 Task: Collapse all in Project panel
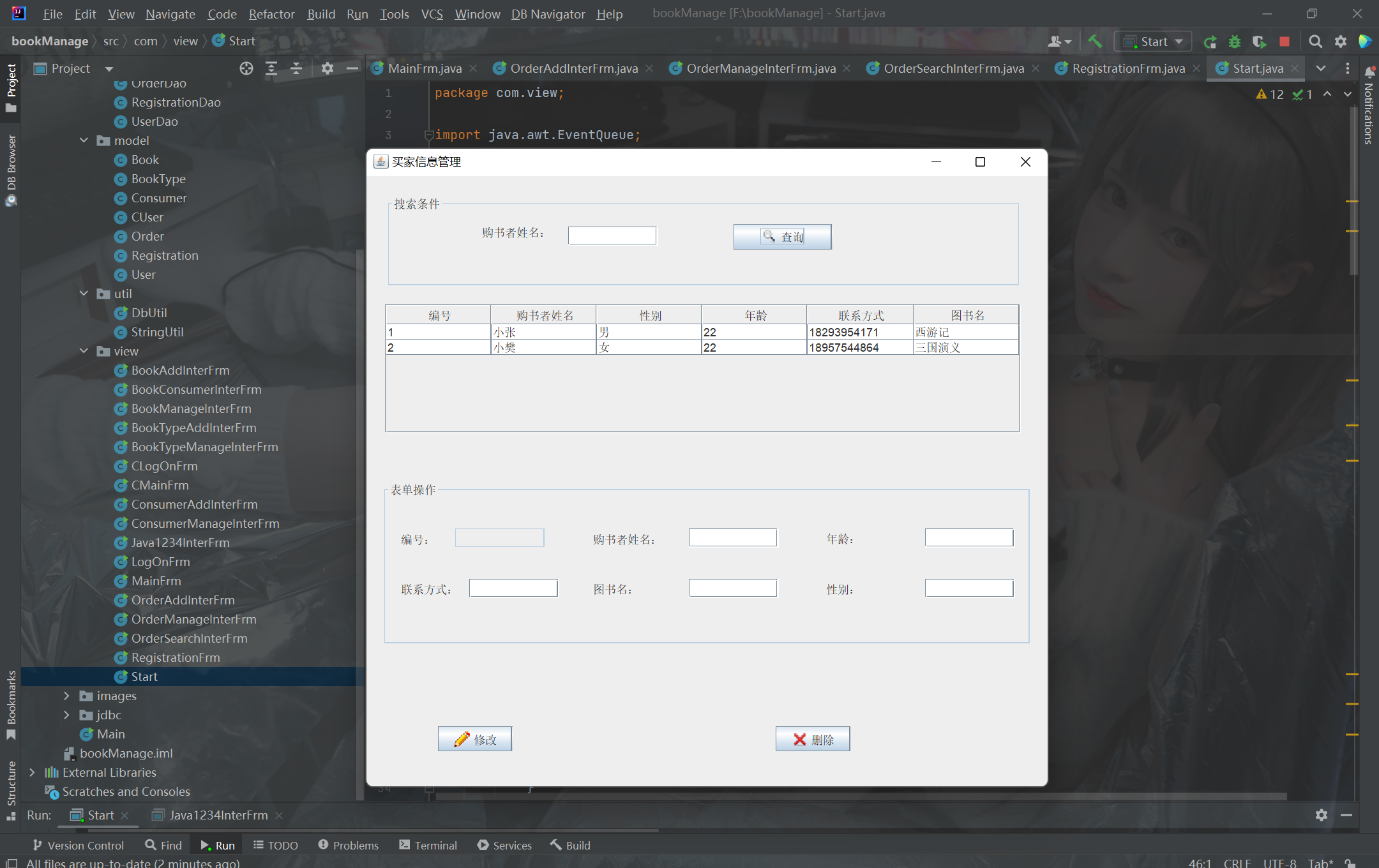pos(296,68)
